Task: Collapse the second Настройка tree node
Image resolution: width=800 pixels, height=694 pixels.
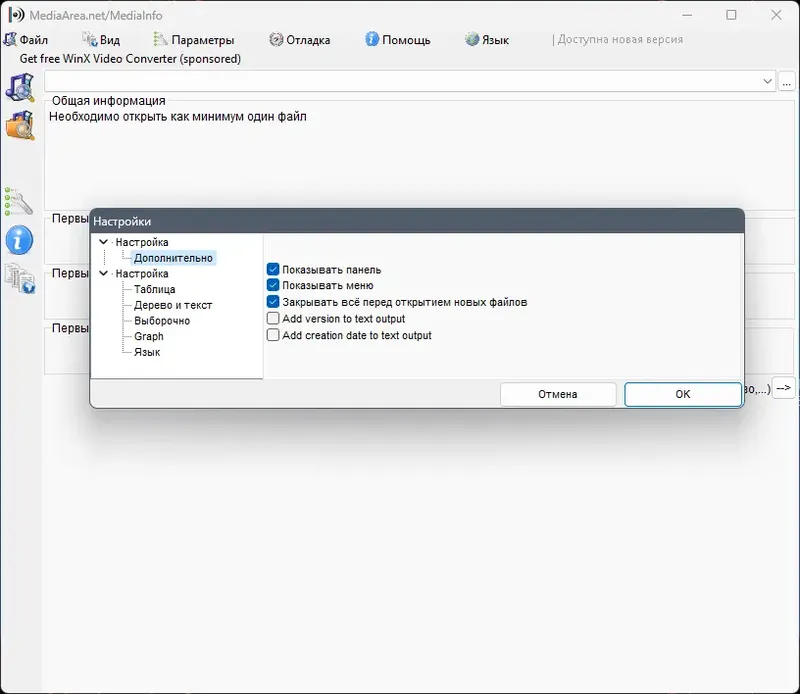Action: pyautogui.click(x=104, y=274)
